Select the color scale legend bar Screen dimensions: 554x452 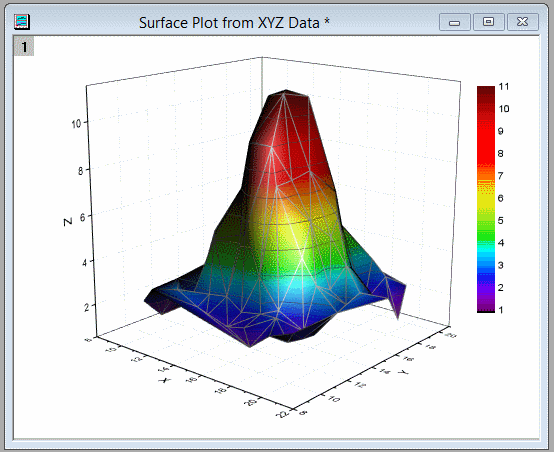[x=486, y=199]
